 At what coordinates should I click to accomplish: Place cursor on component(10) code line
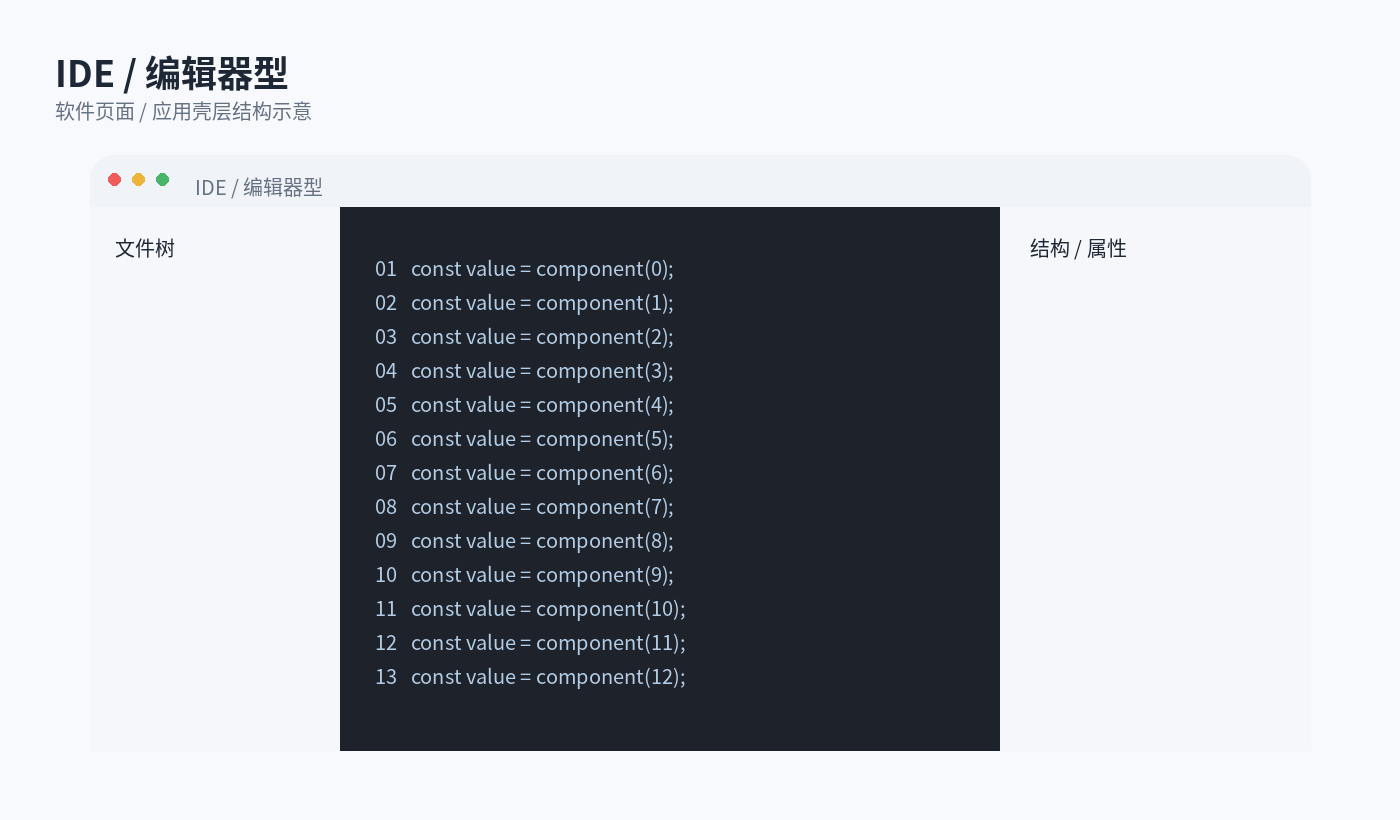[548, 609]
